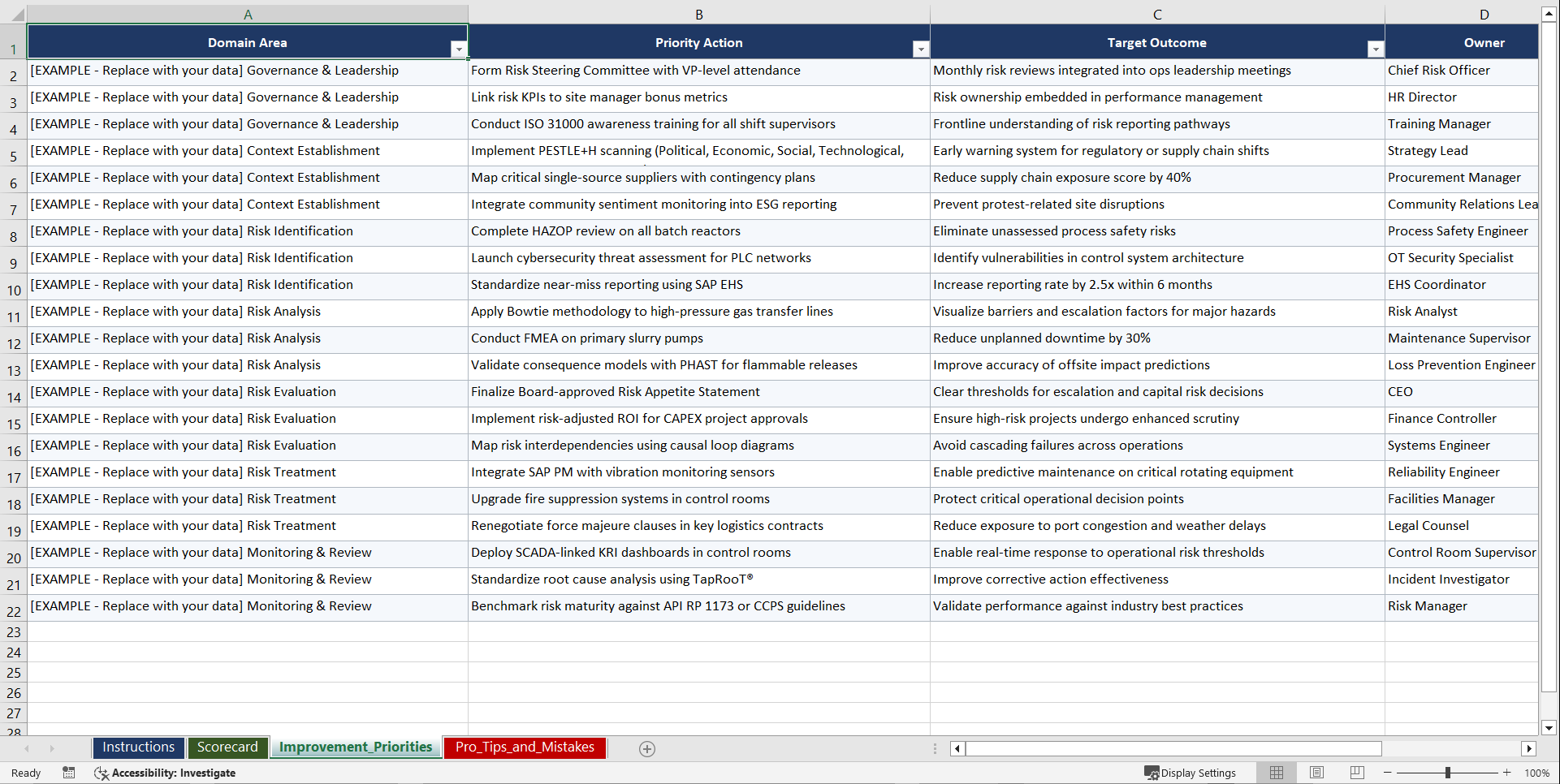Viewport: 1560px width, 784px height.
Task: Click the 100% zoom level button
Action: (1537, 773)
